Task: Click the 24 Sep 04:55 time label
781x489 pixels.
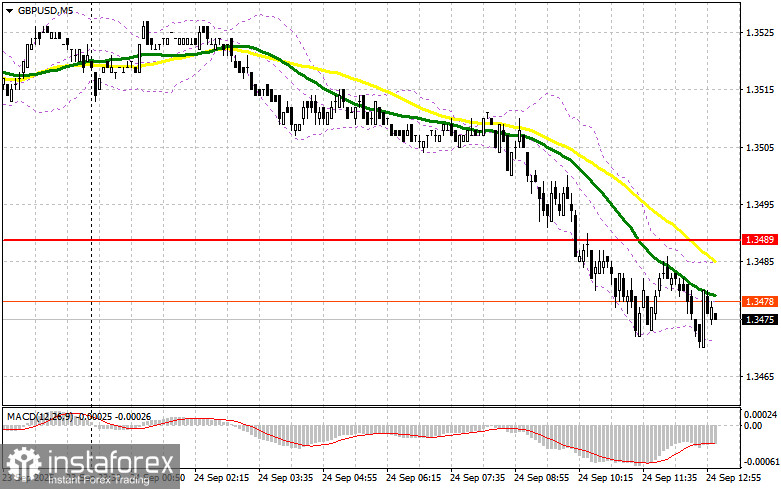Action: click(350, 478)
